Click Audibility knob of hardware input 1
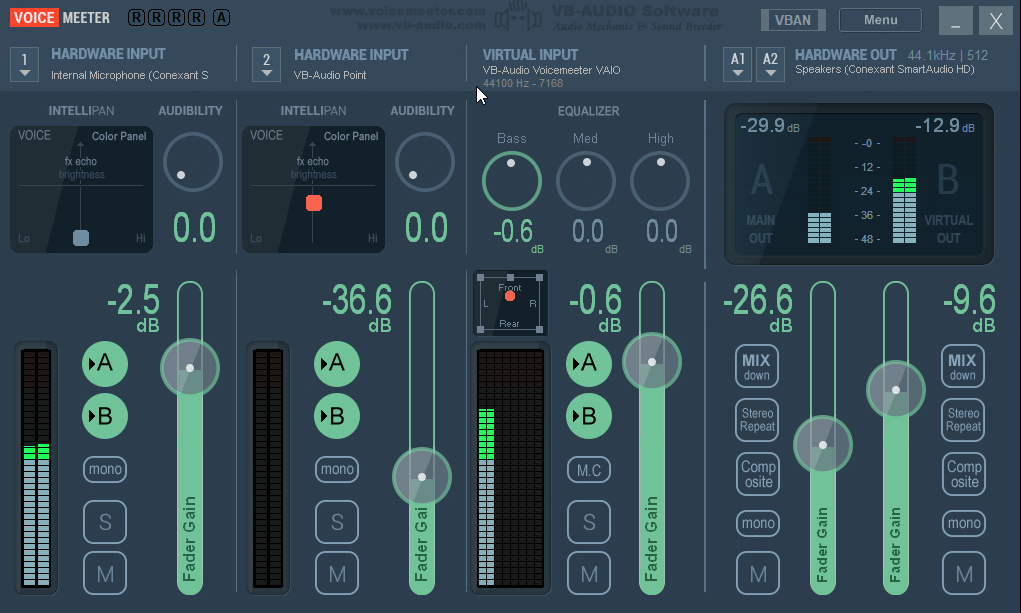 (x=193, y=162)
